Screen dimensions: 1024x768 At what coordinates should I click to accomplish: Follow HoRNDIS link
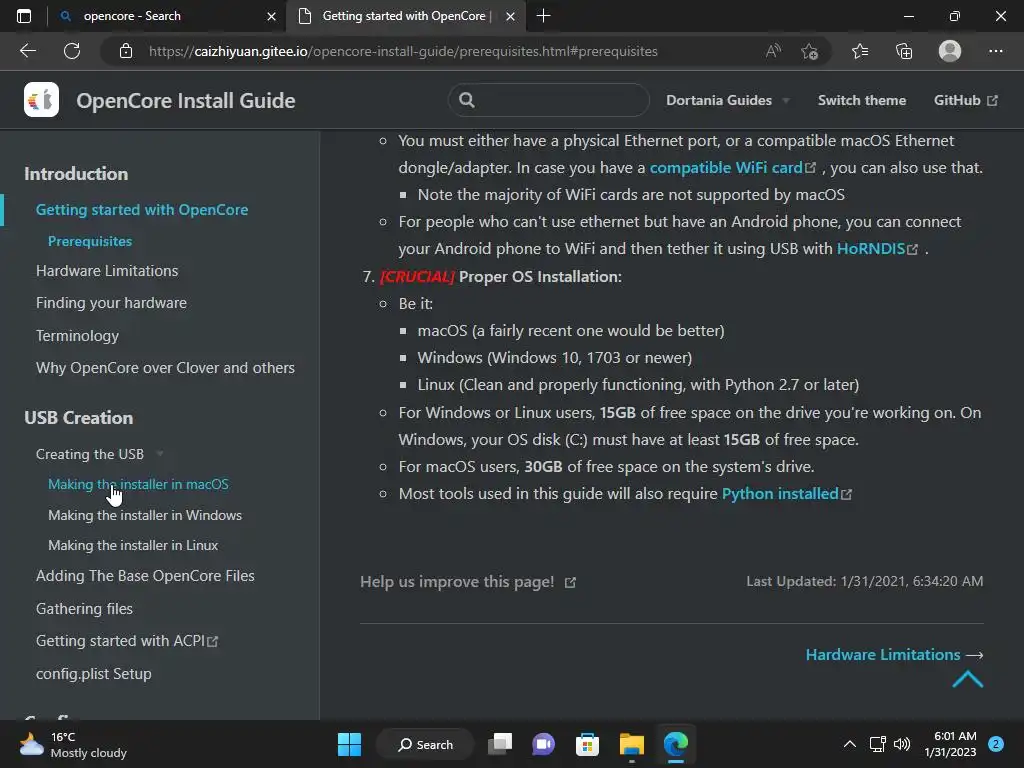[877, 248]
